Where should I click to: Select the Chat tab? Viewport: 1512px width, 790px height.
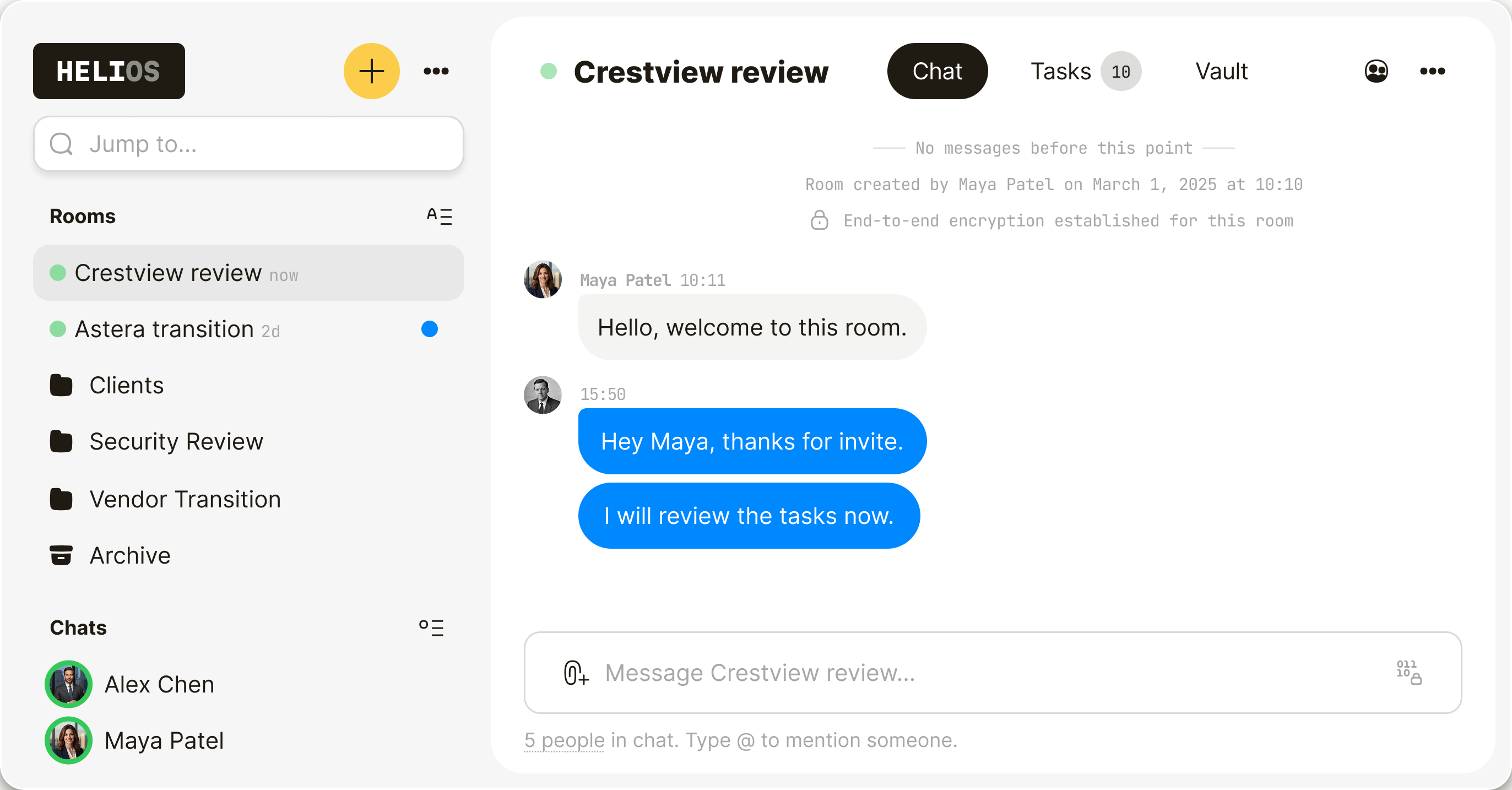(937, 71)
